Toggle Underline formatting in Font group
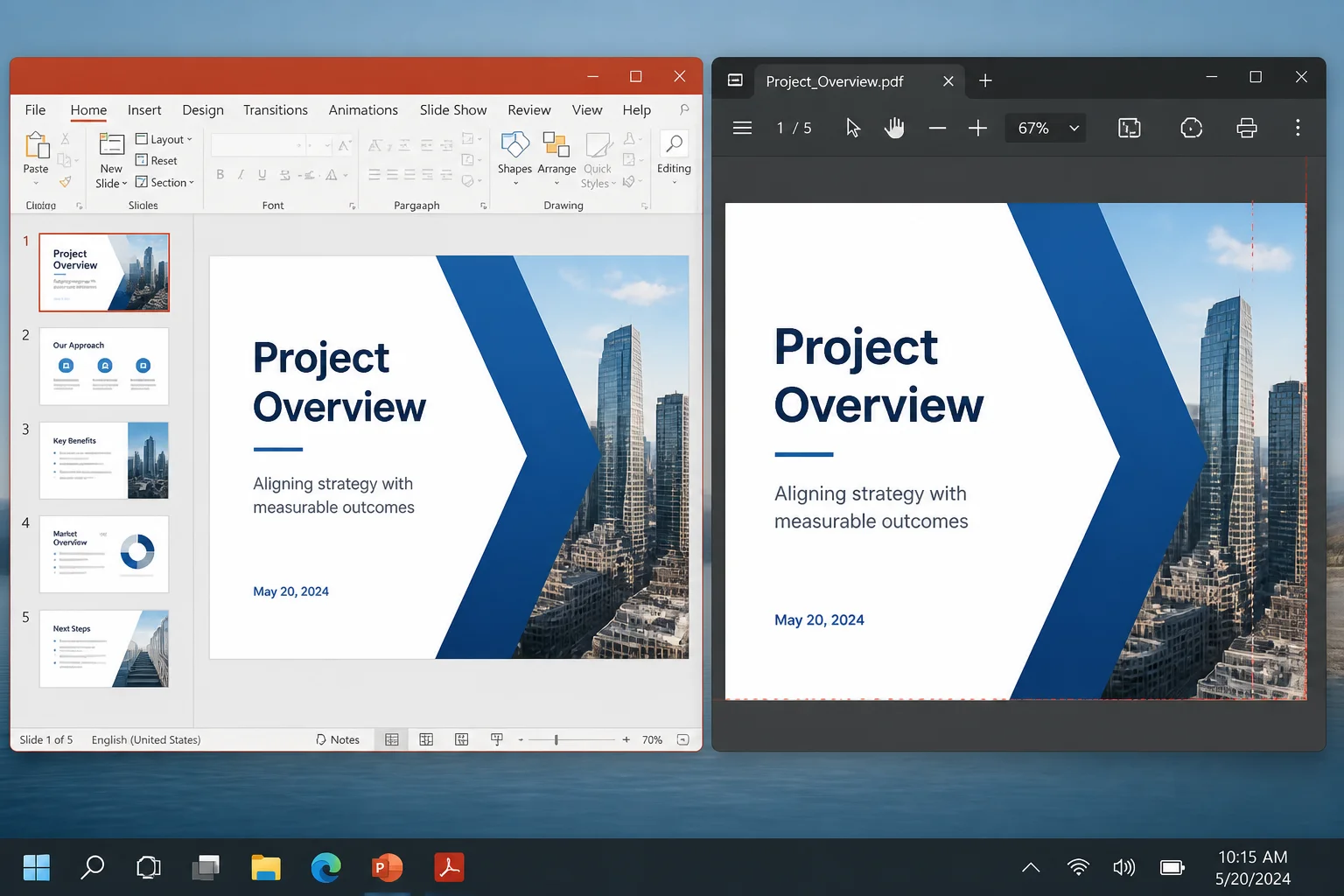The height and width of the screenshot is (896, 1344). pyautogui.click(x=262, y=174)
